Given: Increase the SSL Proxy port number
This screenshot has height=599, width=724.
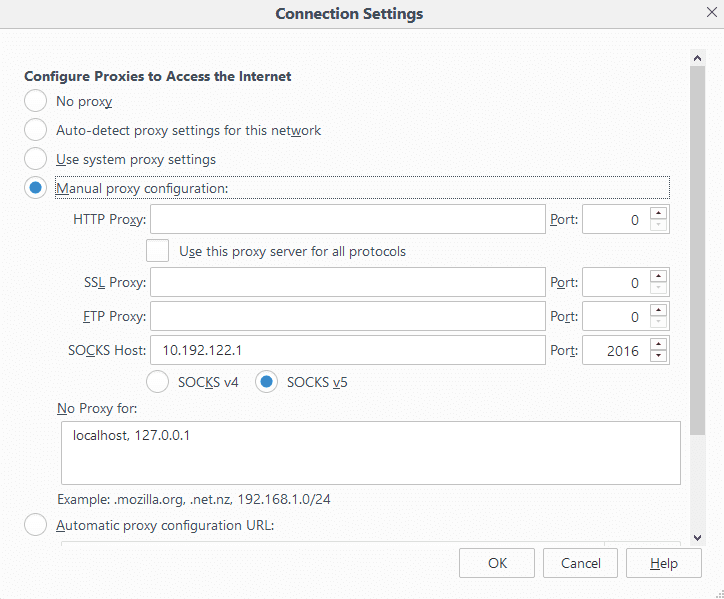Looking at the screenshot, I should click(x=658, y=276).
